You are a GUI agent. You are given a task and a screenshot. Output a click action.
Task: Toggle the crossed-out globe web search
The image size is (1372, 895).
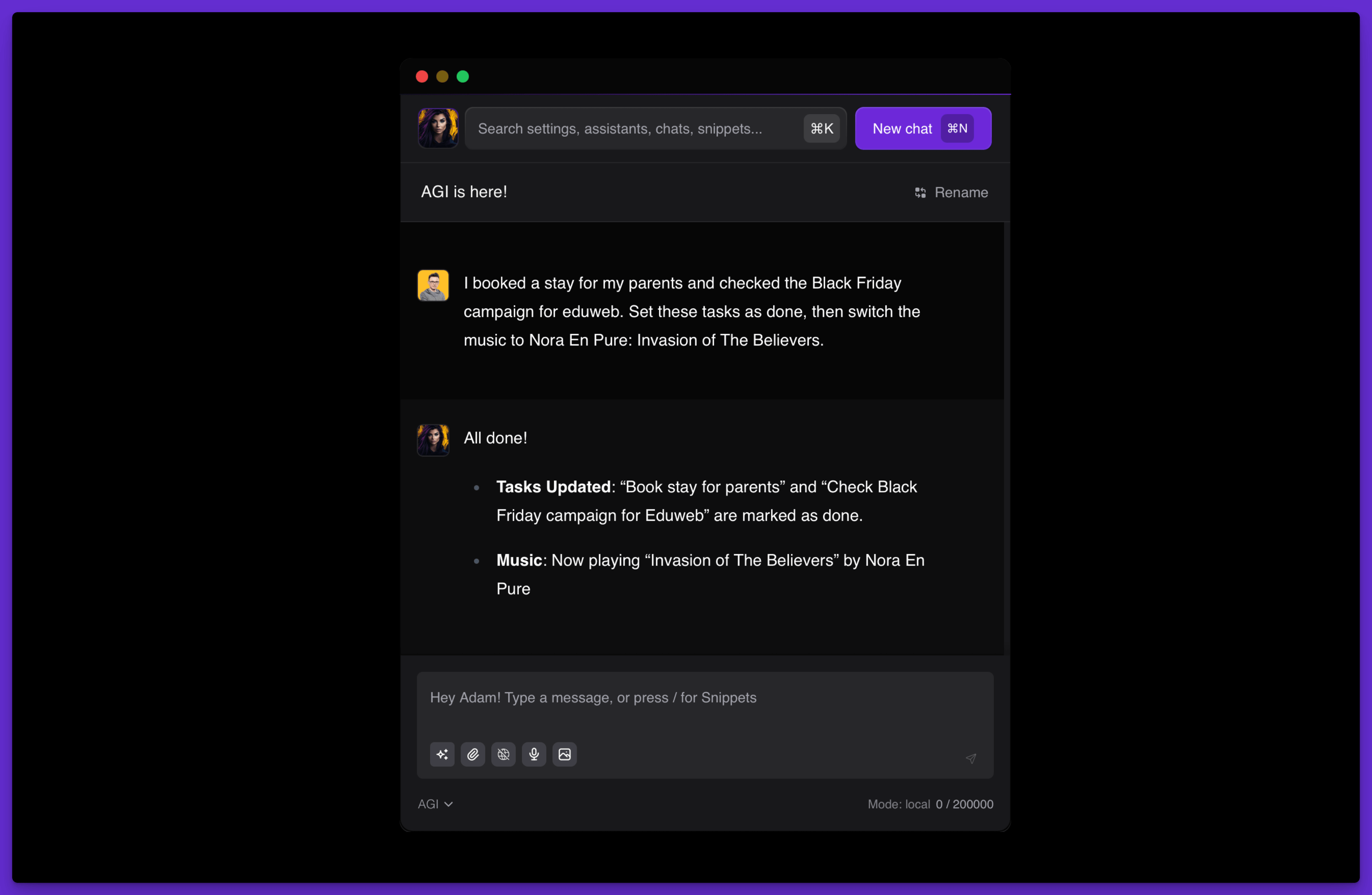click(x=503, y=754)
